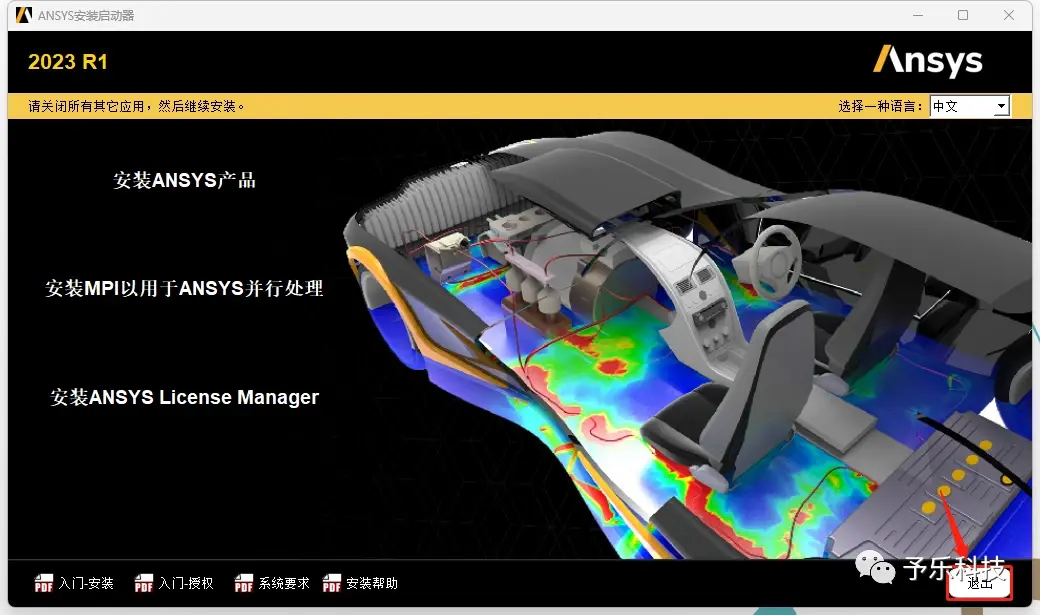
Task: Open the 系统要求 system requirements link
Action: (284, 583)
